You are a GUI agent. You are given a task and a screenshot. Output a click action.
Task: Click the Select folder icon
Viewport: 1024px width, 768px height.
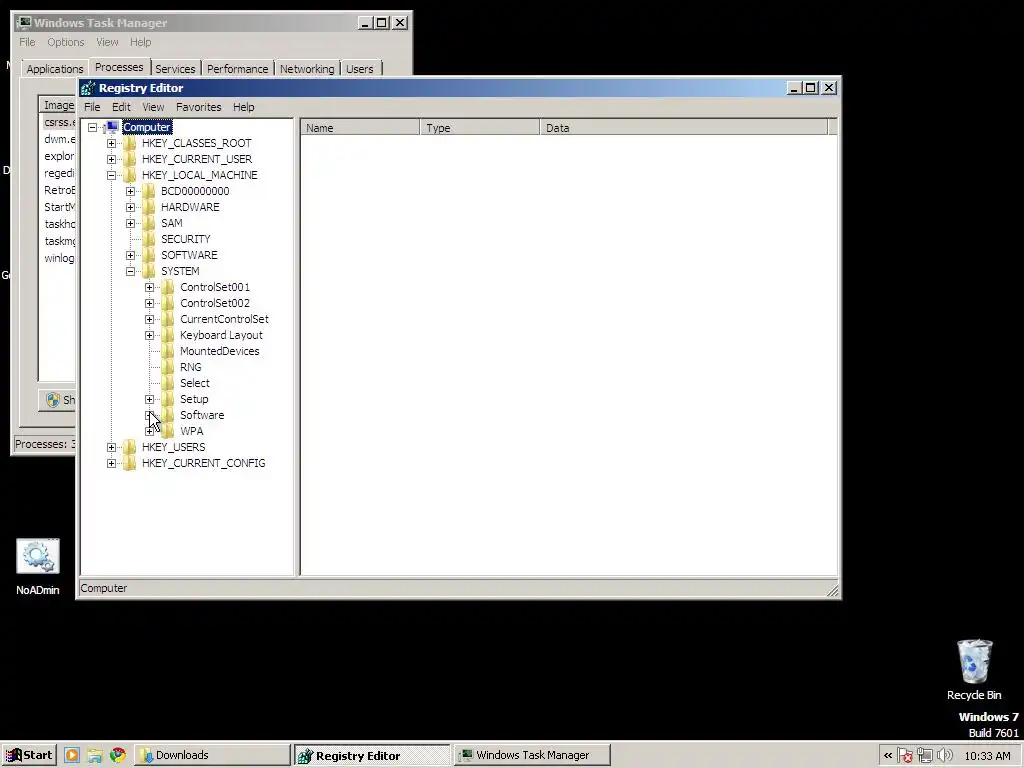click(x=168, y=383)
